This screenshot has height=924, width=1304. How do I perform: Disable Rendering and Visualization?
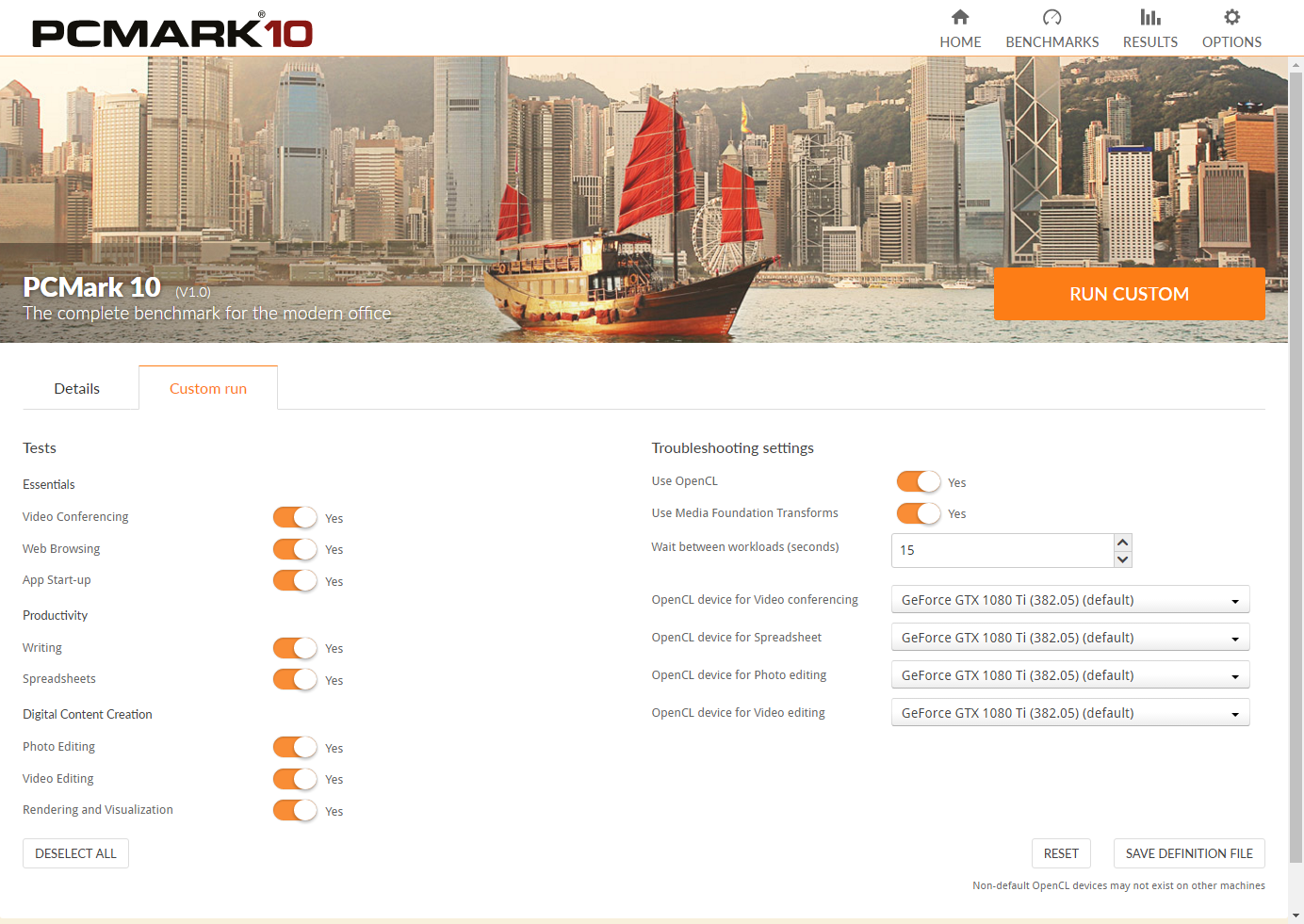[x=294, y=810]
